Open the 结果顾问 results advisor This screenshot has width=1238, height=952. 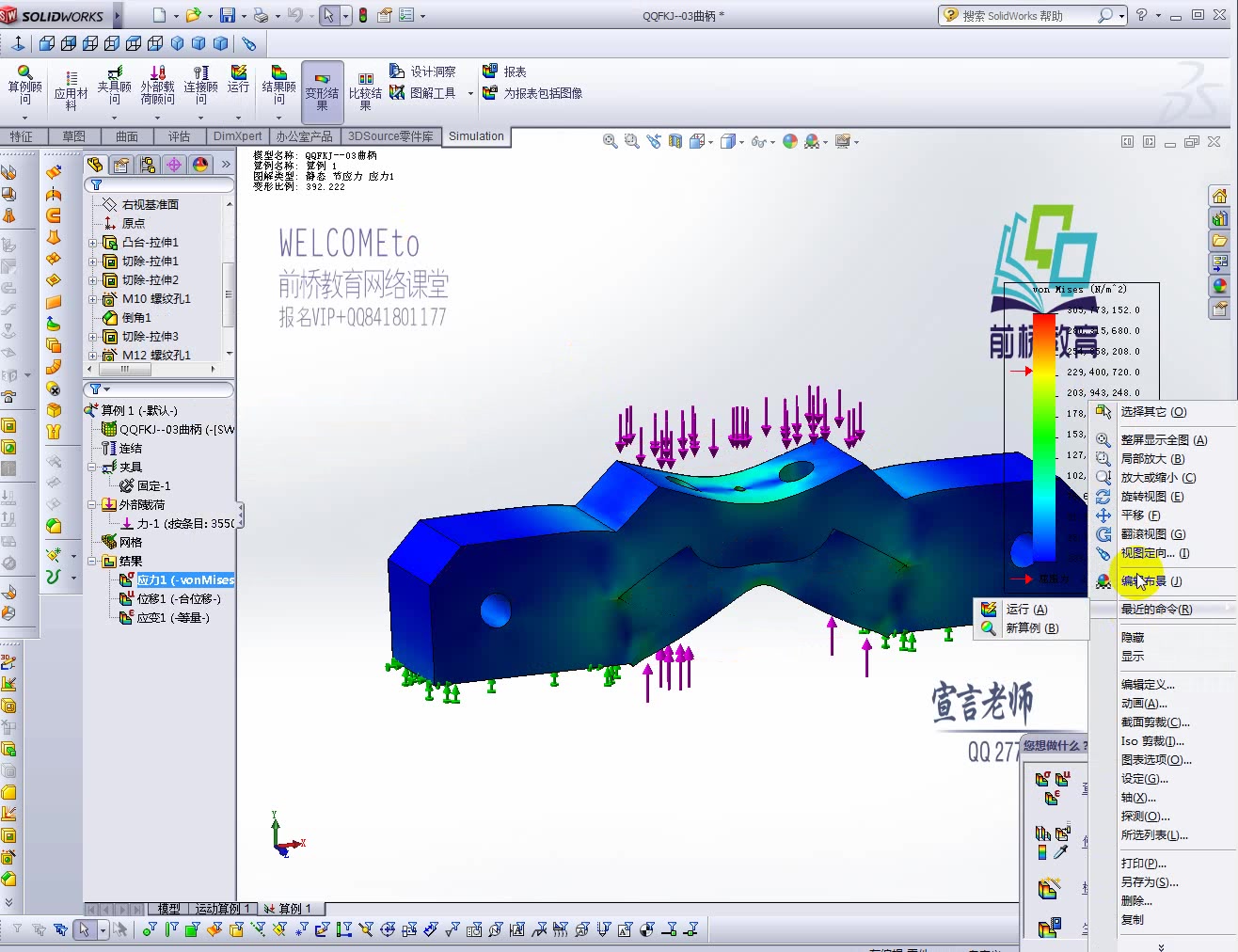coord(278,85)
